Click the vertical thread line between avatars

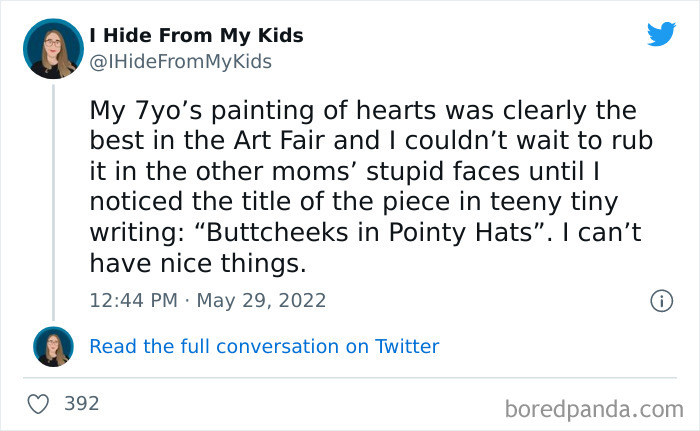[x=53, y=200]
